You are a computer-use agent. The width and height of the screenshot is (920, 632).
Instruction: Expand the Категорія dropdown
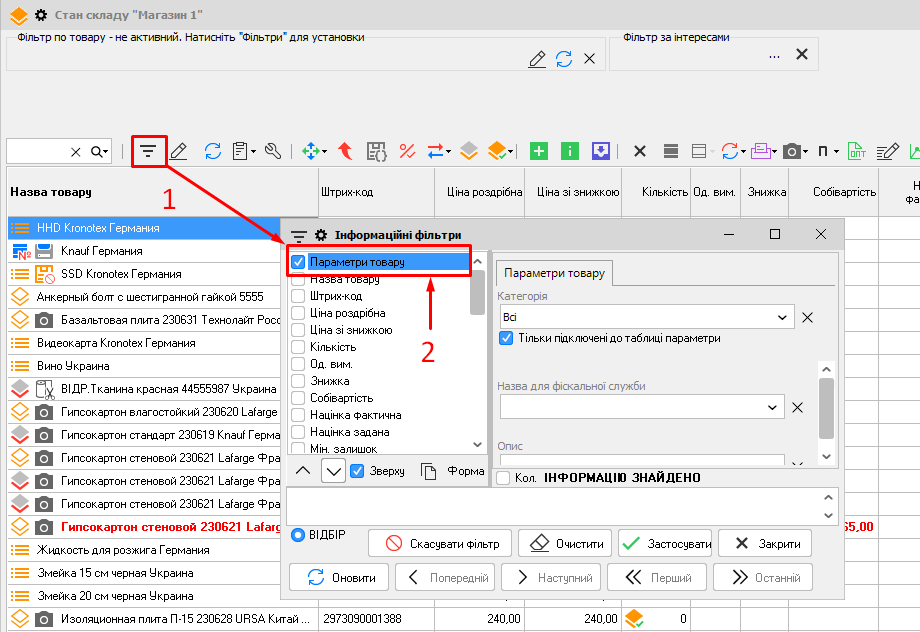[x=783, y=317]
